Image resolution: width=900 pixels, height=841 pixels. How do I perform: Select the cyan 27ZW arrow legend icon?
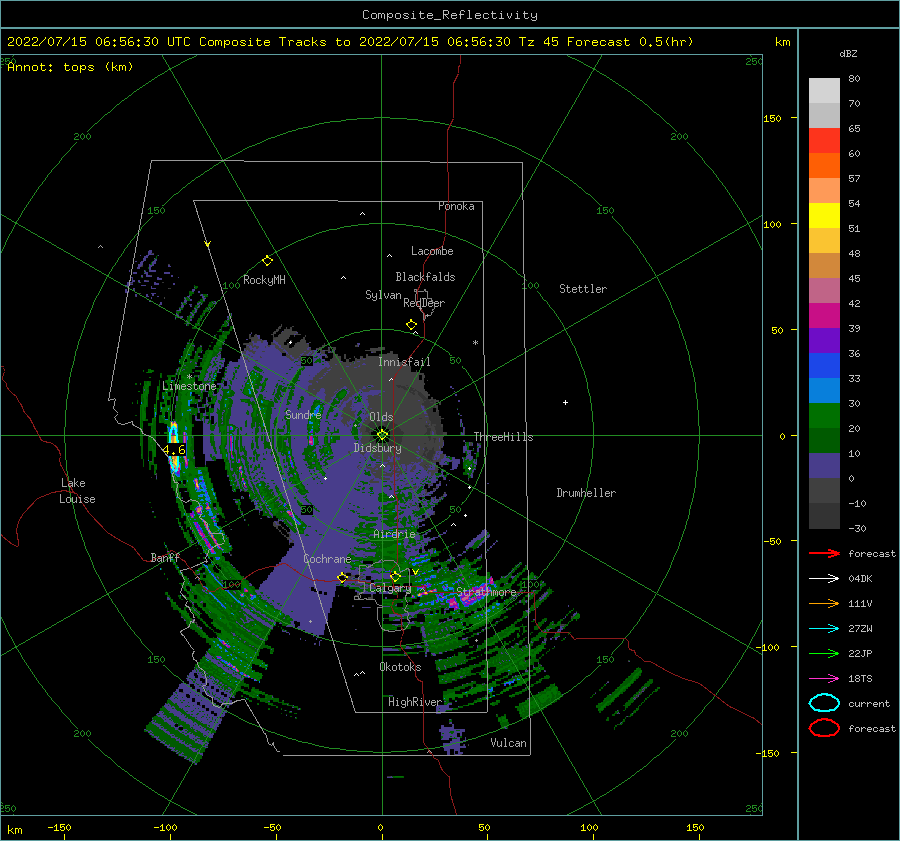(x=824, y=629)
